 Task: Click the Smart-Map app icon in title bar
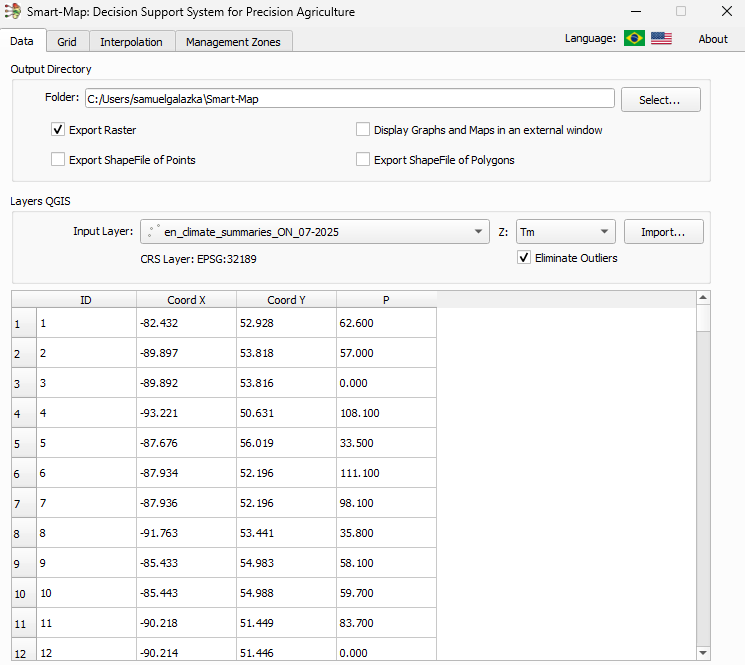coord(13,12)
